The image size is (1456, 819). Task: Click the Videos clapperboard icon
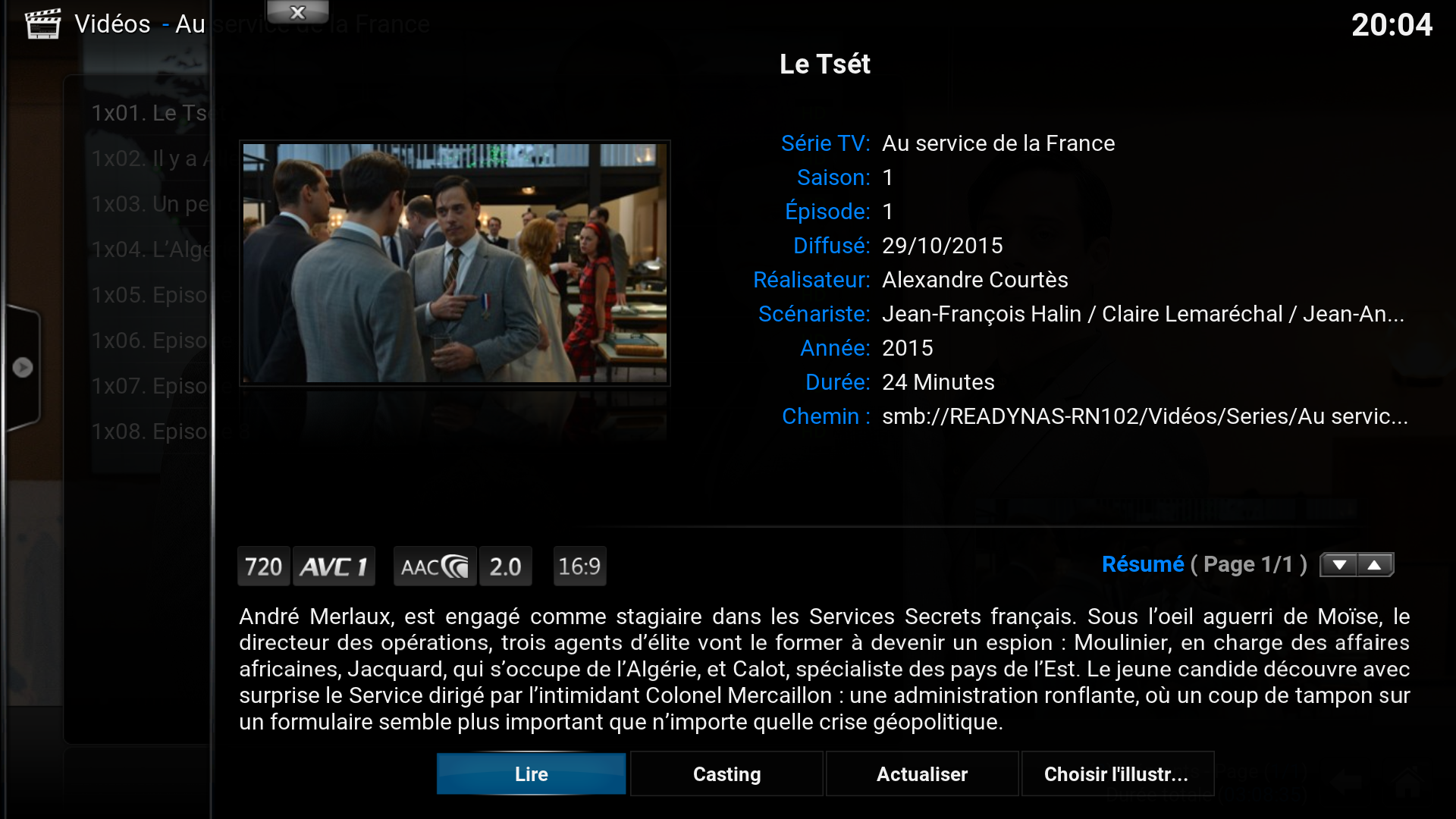(42, 24)
